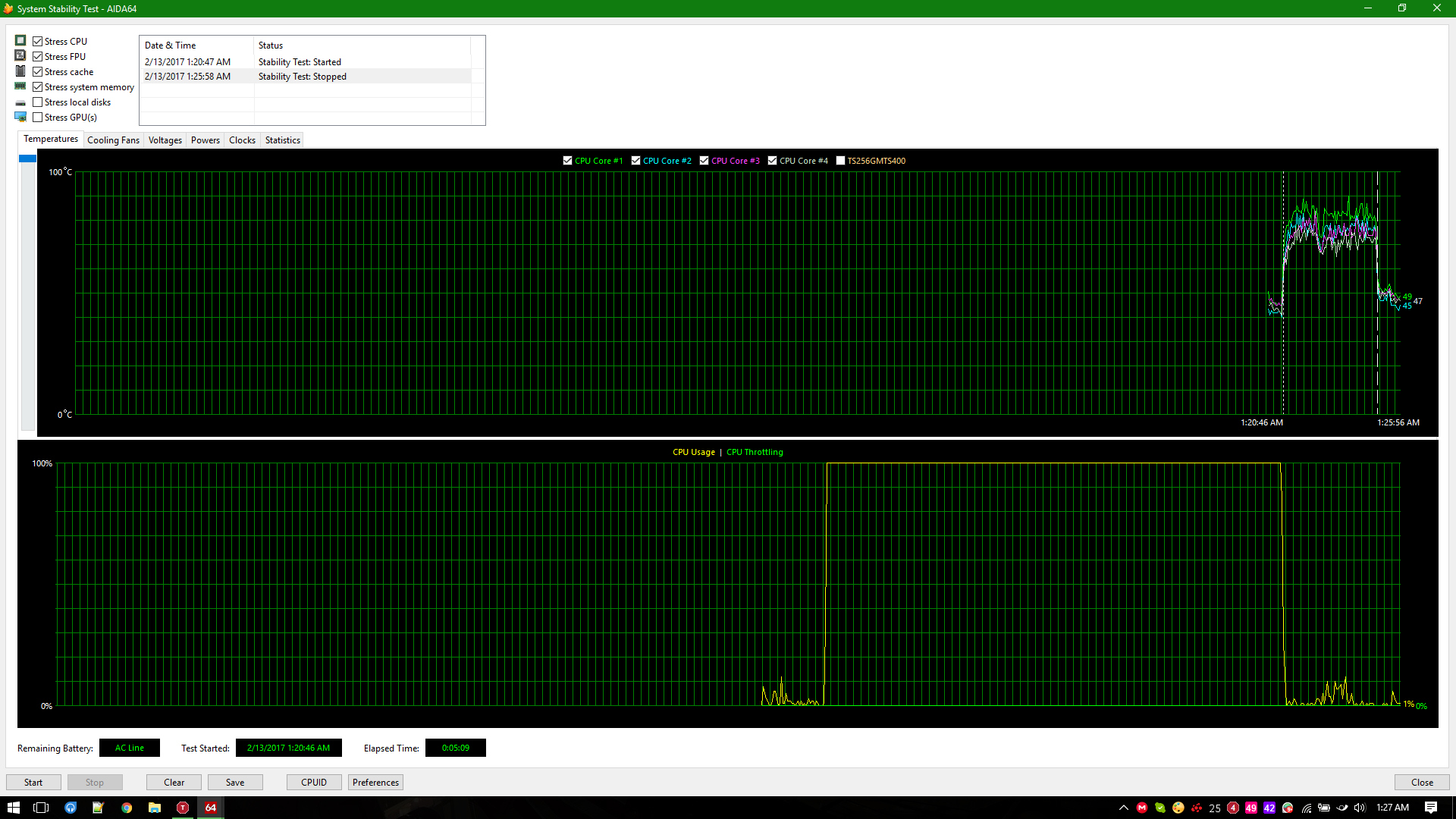Viewport: 1456px width, 819px height.
Task: Click the red octagon 4 tray icon
Action: tap(1233, 808)
